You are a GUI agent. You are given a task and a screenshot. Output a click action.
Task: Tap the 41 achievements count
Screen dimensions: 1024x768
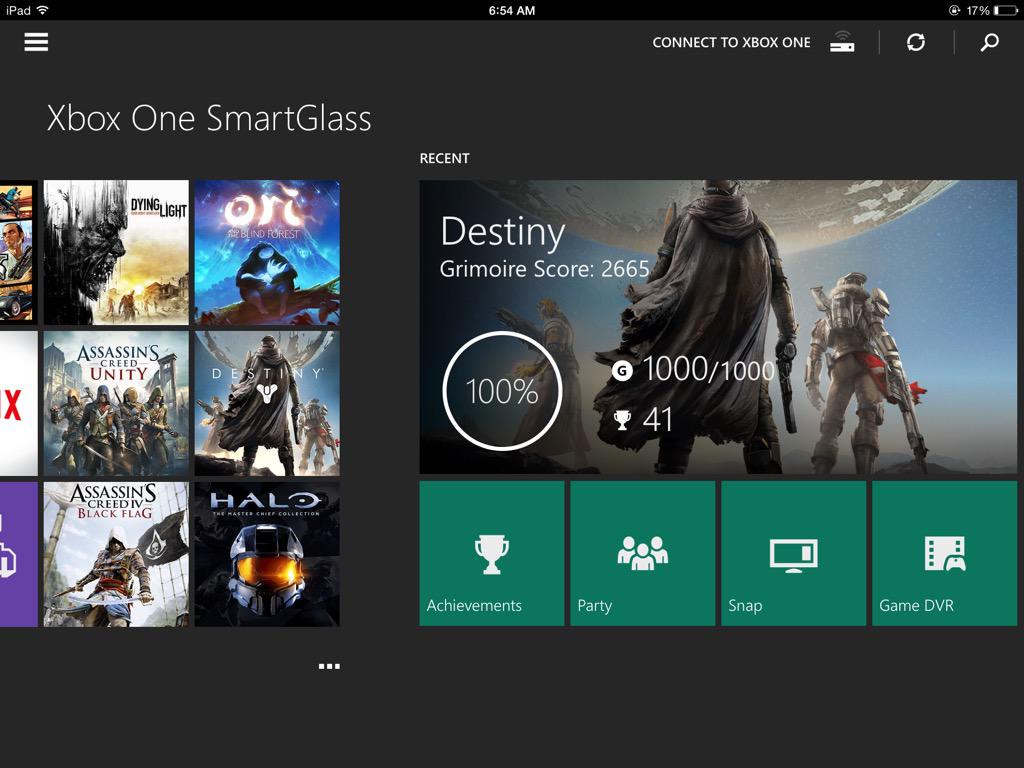coord(658,420)
